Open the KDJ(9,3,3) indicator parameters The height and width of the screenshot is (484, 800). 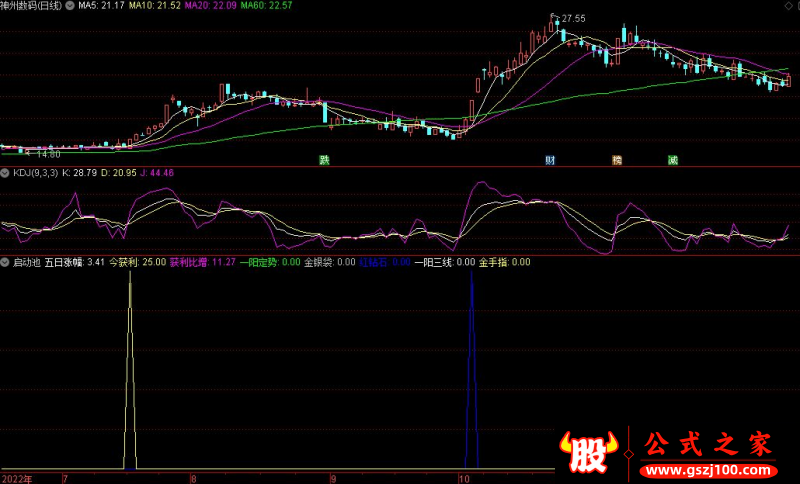35,173
